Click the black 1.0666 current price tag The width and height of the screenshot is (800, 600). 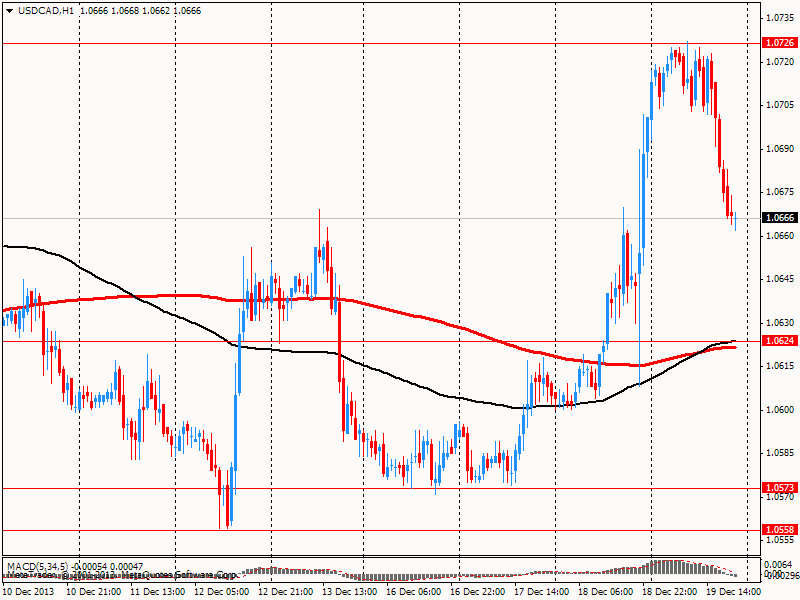pyautogui.click(x=780, y=218)
